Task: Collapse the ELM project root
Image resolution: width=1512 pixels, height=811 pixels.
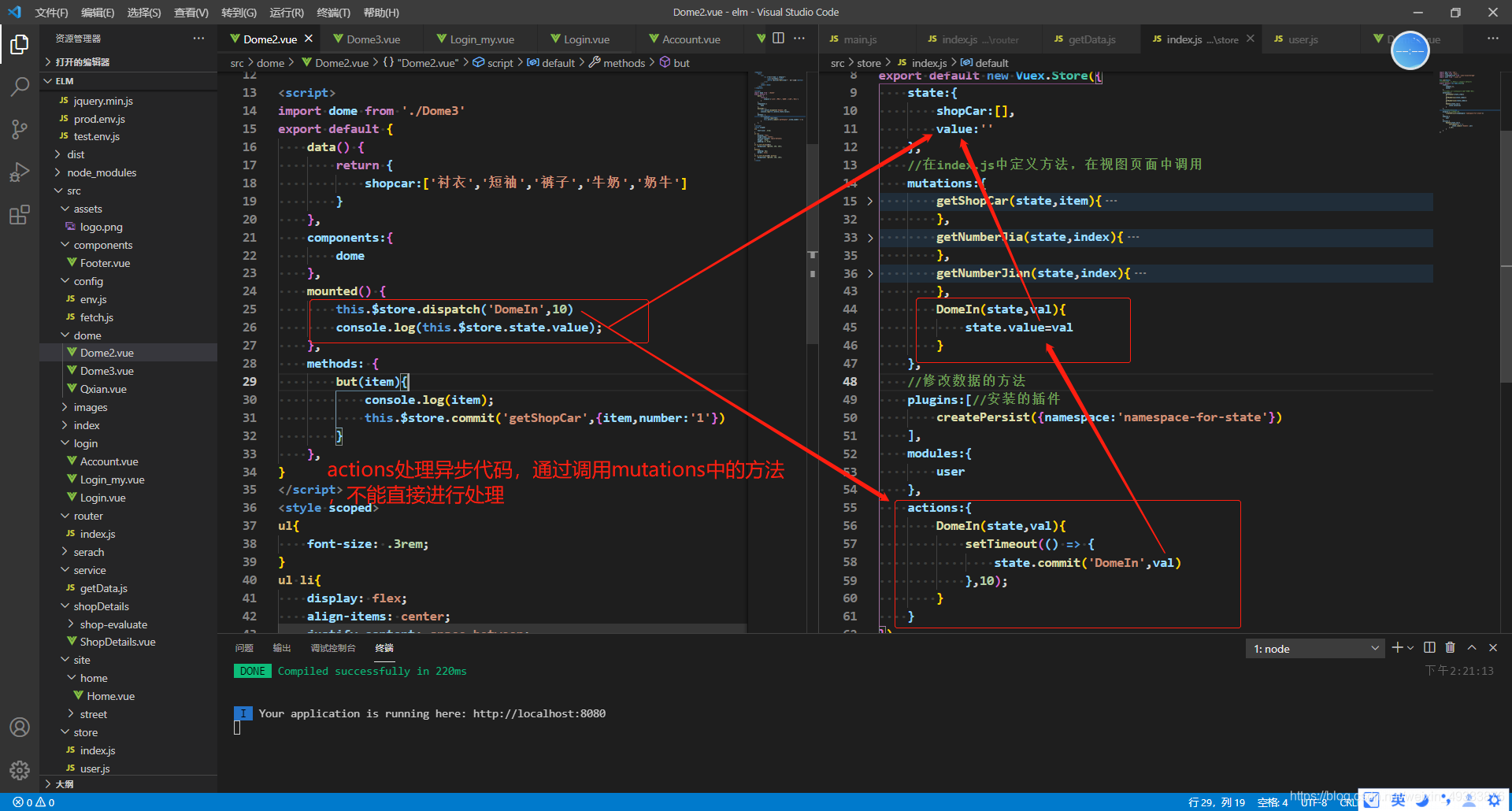Action: pos(128,81)
